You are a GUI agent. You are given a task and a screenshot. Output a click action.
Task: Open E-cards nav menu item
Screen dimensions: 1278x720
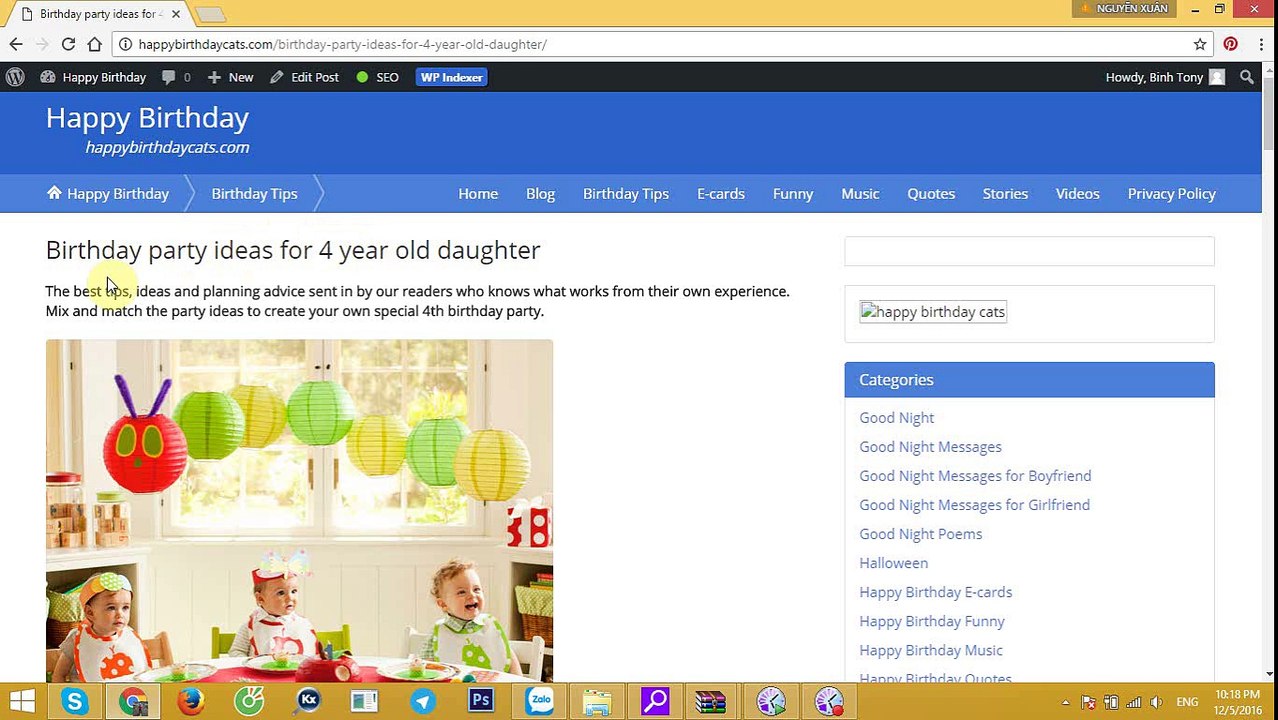coord(721,193)
